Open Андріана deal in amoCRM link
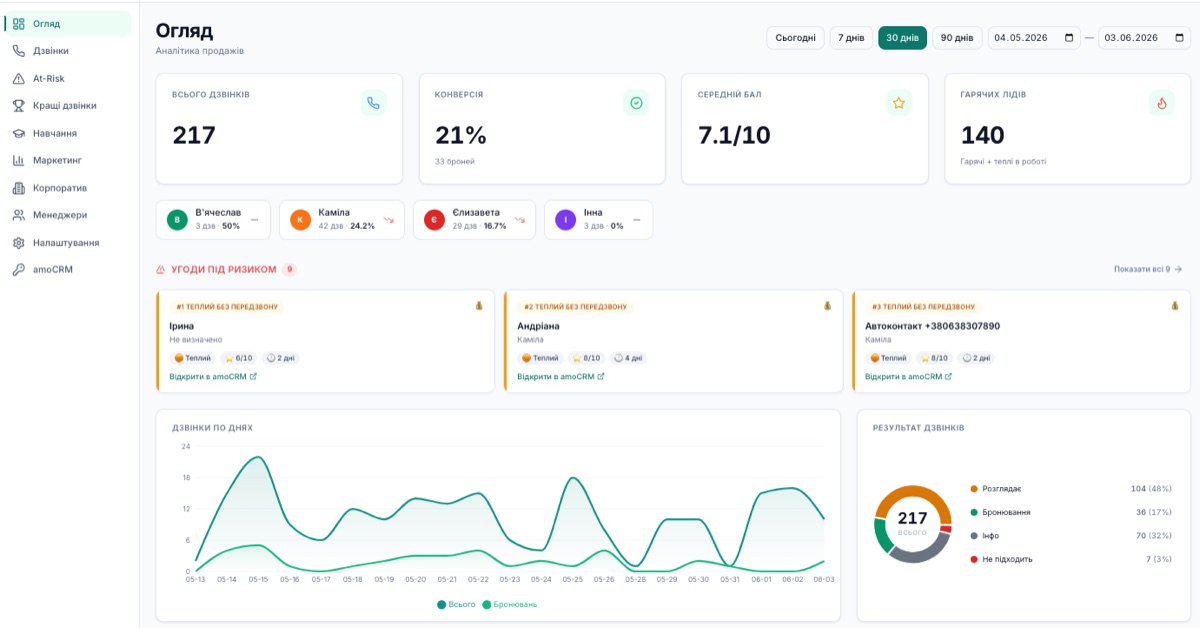 [x=561, y=377]
